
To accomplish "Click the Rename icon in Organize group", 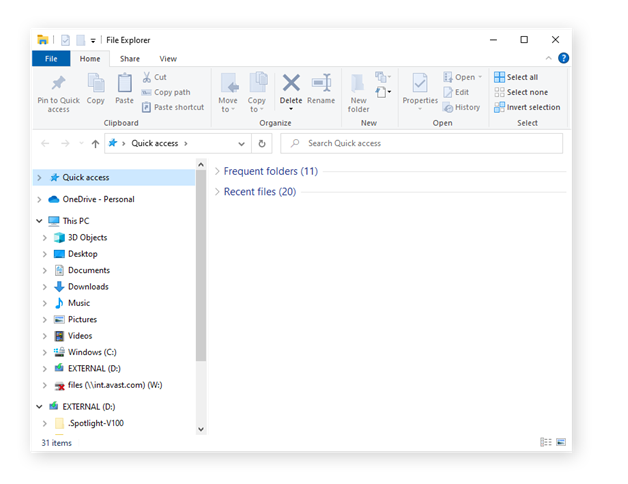I will [321, 83].
